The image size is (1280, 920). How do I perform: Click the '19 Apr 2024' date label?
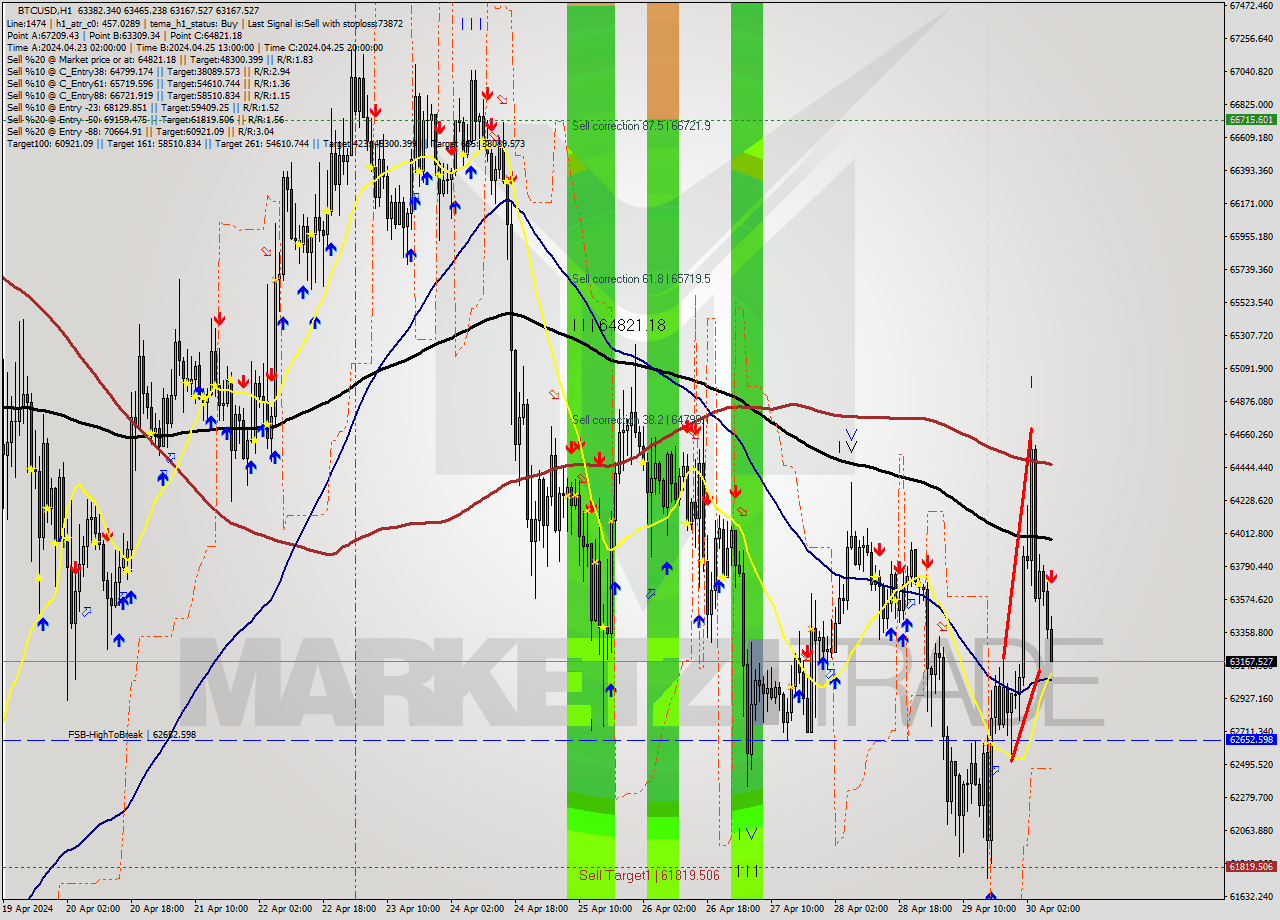click(x=28, y=909)
